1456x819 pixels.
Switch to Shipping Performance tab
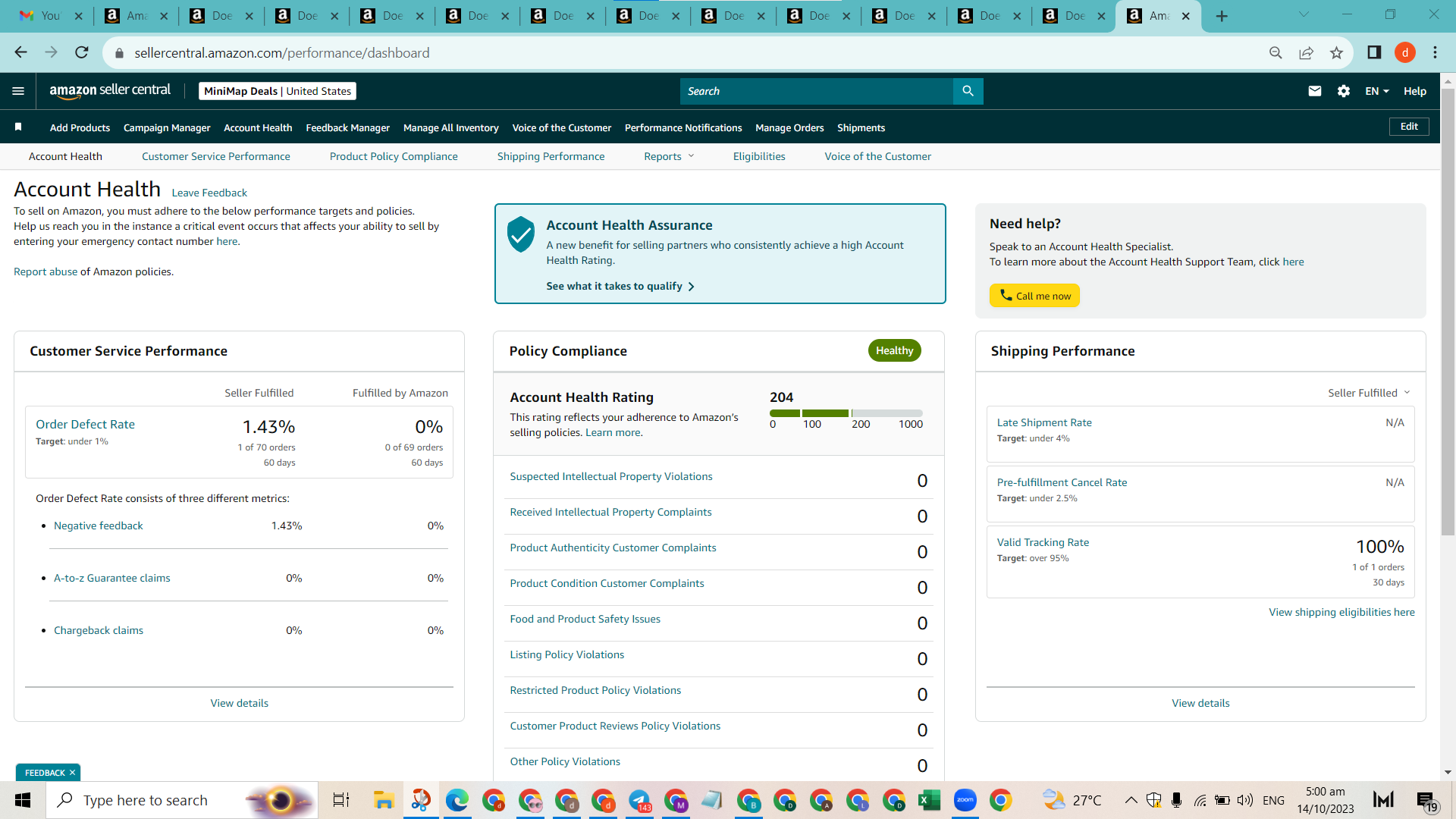[551, 156]
